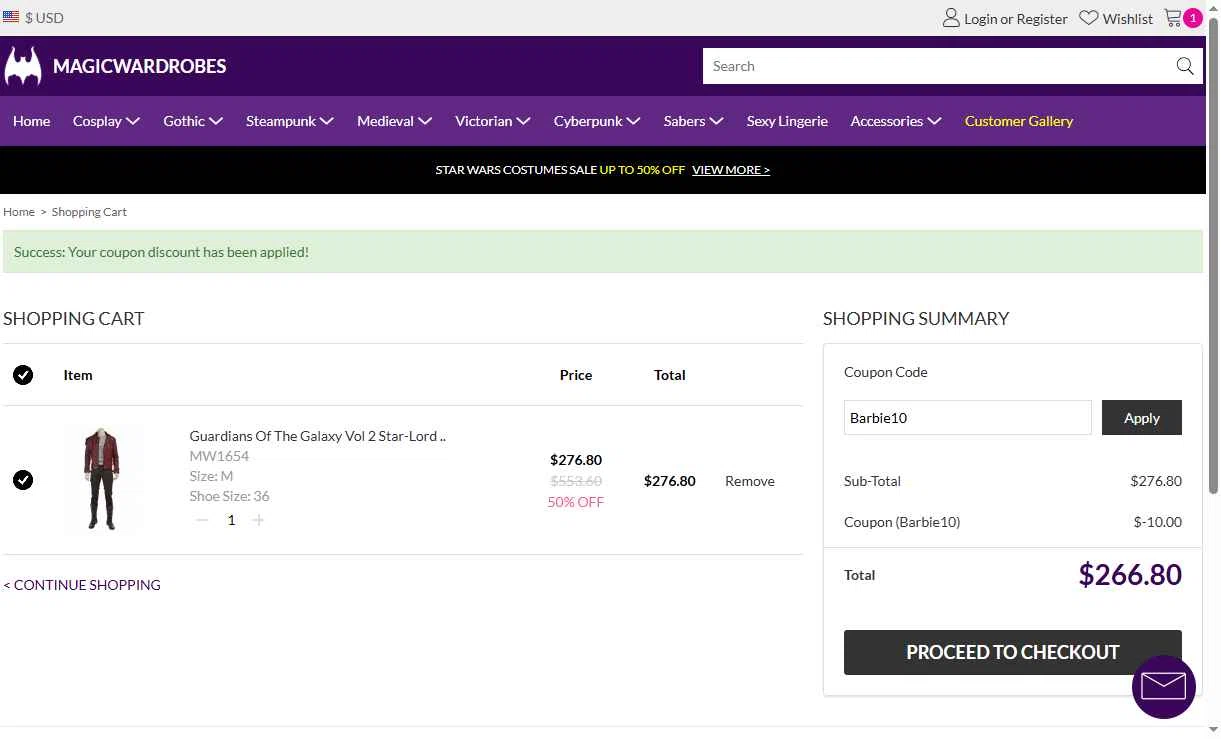Screen dimensions: 1221x739
Task: Click the crossed-out $553.60 price
Action: tap(576, 481)
